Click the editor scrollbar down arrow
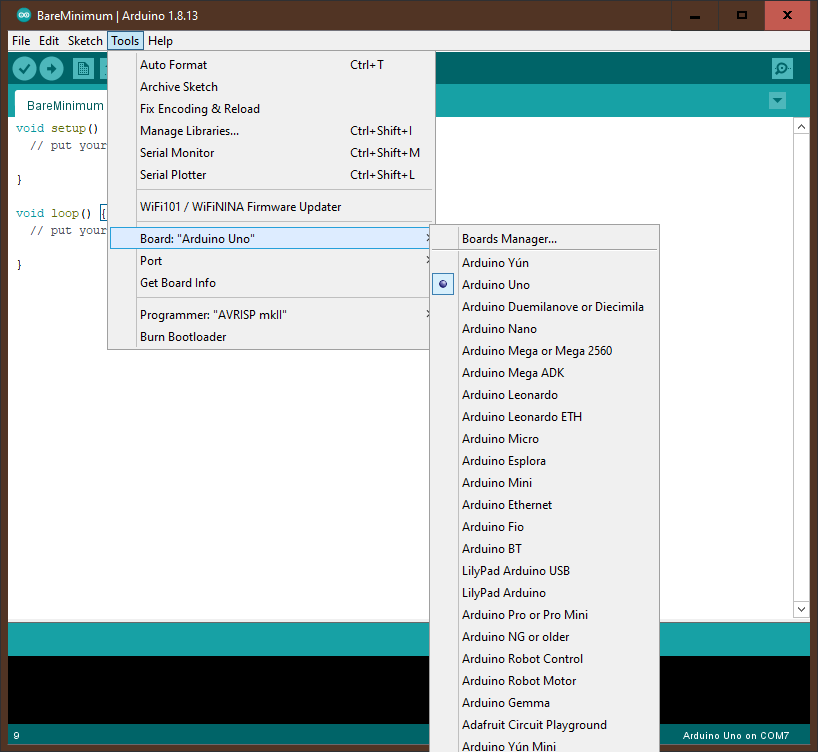Image resolution: width=818 pixels, height=752 pixels. 801,609
